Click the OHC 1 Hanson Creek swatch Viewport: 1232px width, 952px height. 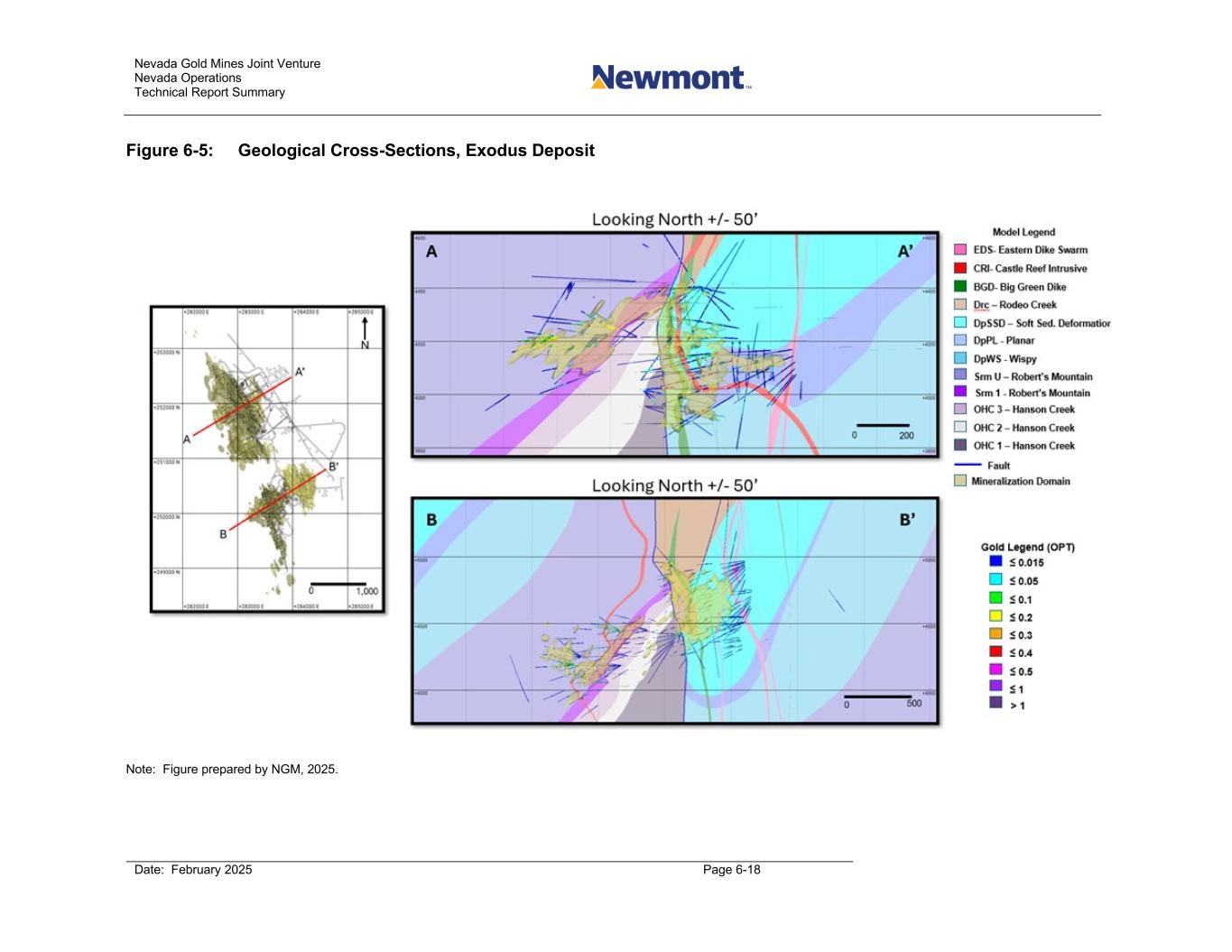coord(960,446)
